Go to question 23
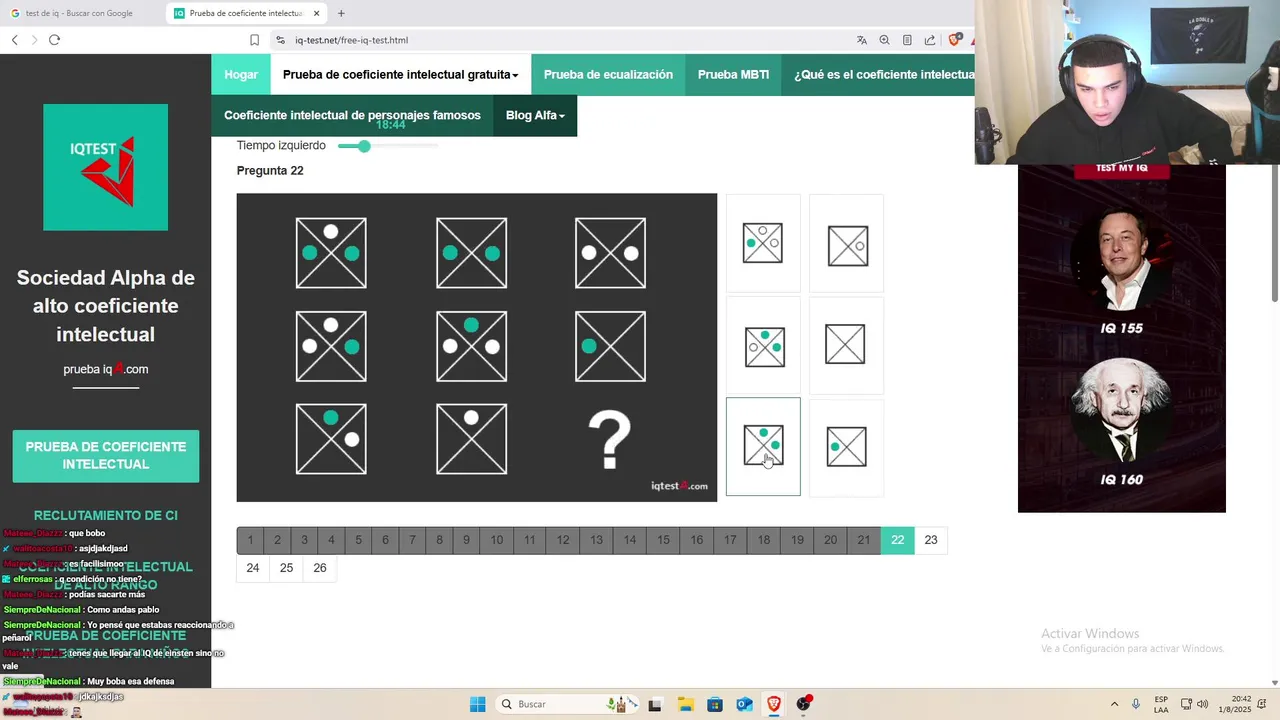The image size is (1280, 720). pos(931,540)
